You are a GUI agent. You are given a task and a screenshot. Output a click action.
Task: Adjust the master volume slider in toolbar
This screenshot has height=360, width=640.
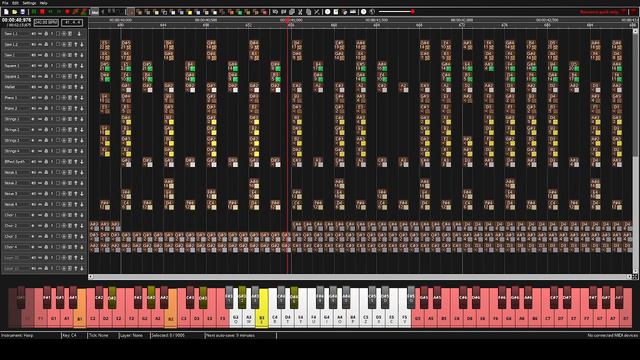(x=397, y=12)
